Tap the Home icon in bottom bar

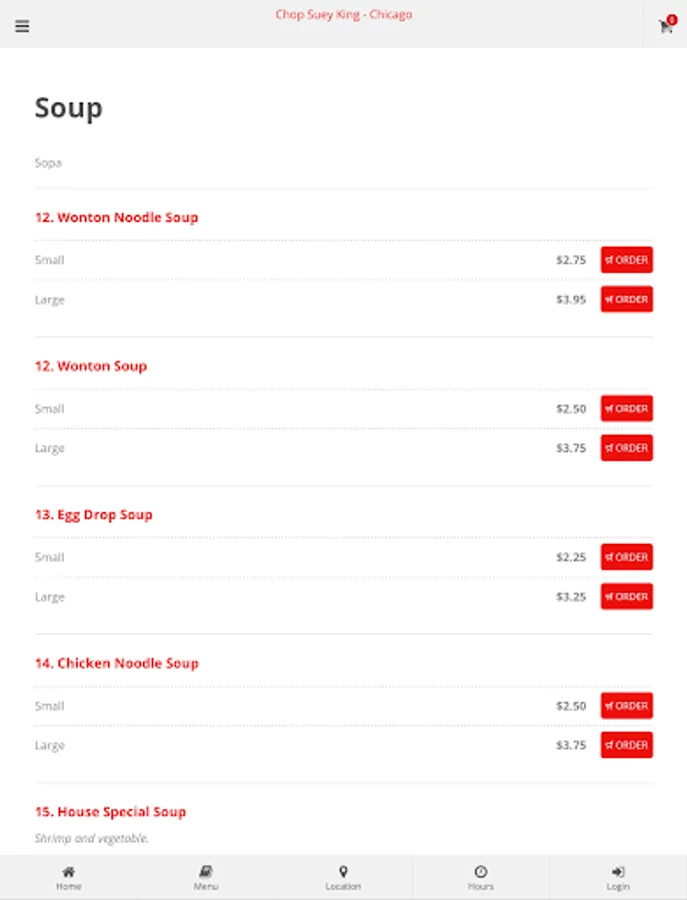(x=68, y=872)
